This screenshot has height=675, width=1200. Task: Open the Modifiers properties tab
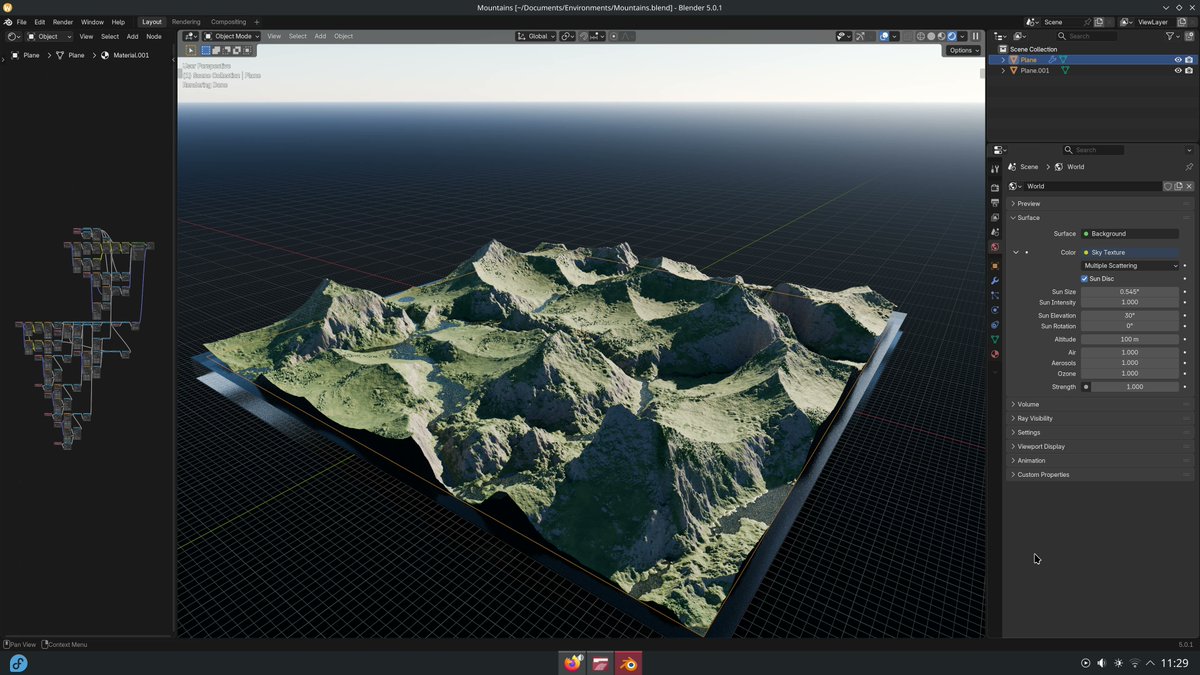(994, 281)
